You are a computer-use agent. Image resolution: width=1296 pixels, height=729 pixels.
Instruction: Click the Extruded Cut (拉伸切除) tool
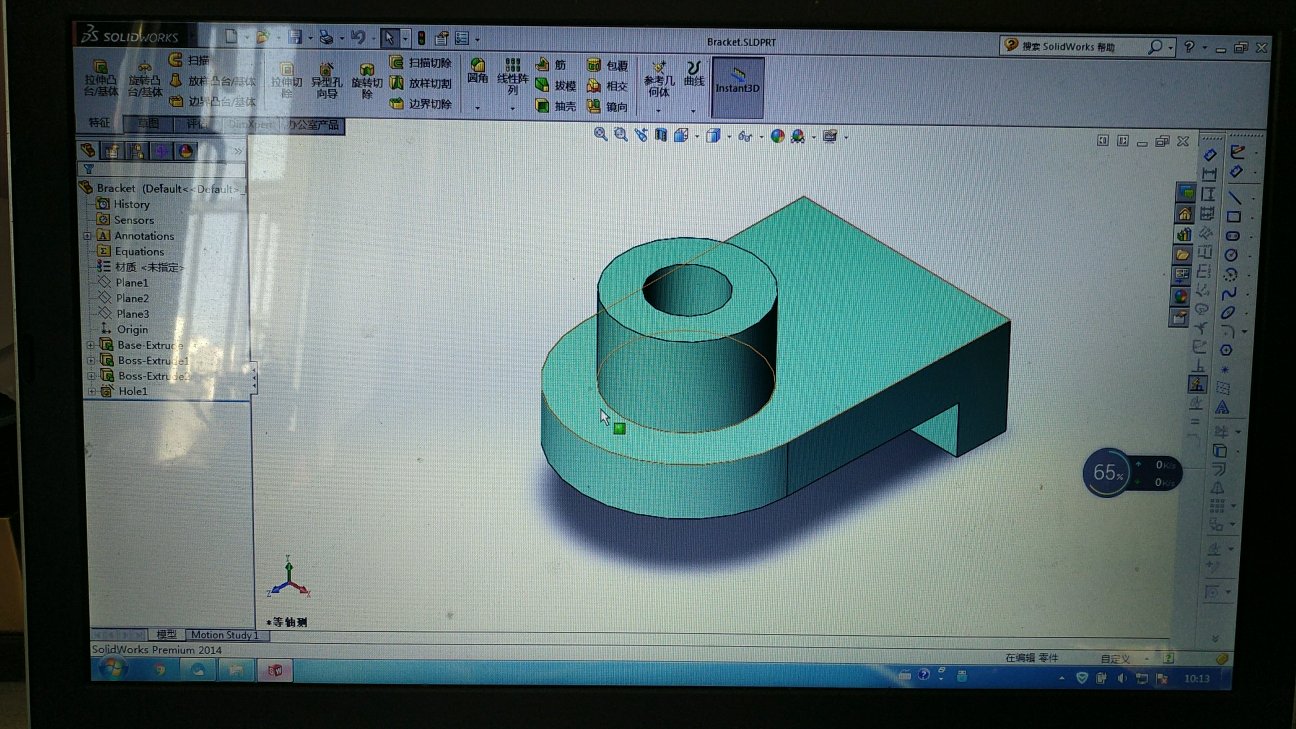pyautogui.click(x=287, y=80)
